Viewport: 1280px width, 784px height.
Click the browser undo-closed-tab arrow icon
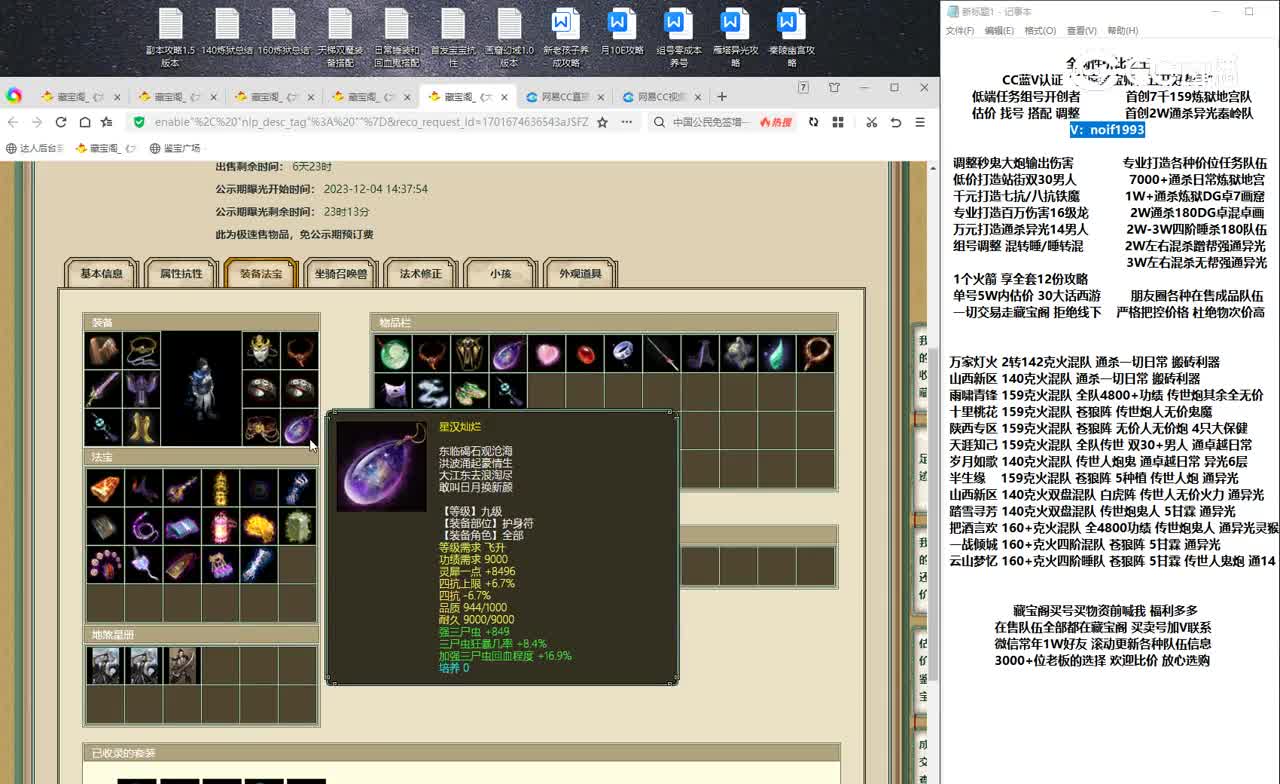tap(896, 122)
